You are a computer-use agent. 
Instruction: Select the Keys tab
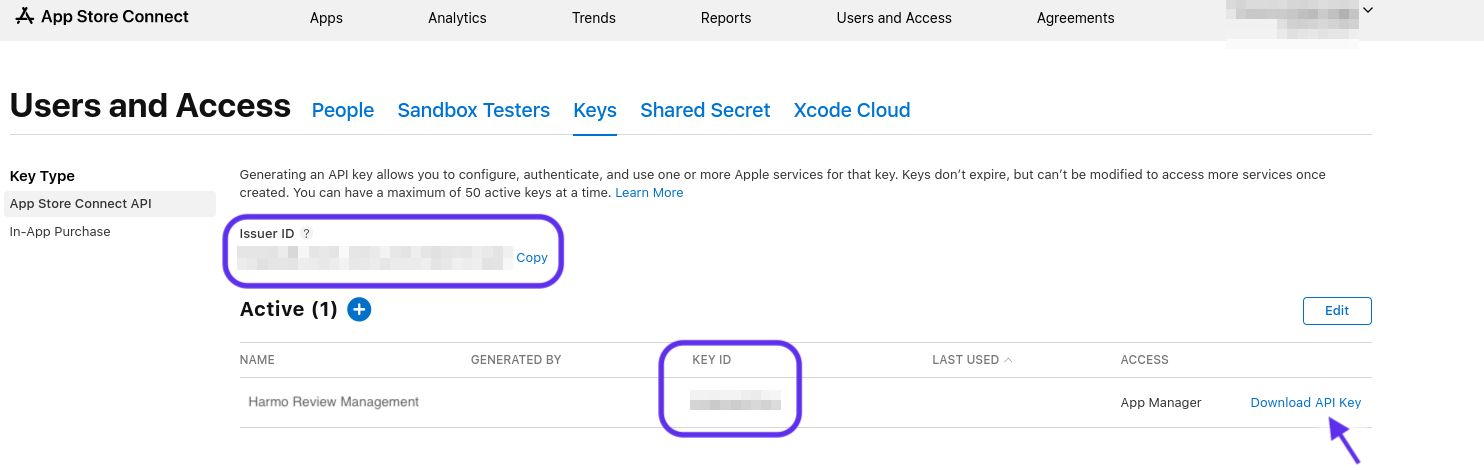pyautogui.click(x=595, y=110)
